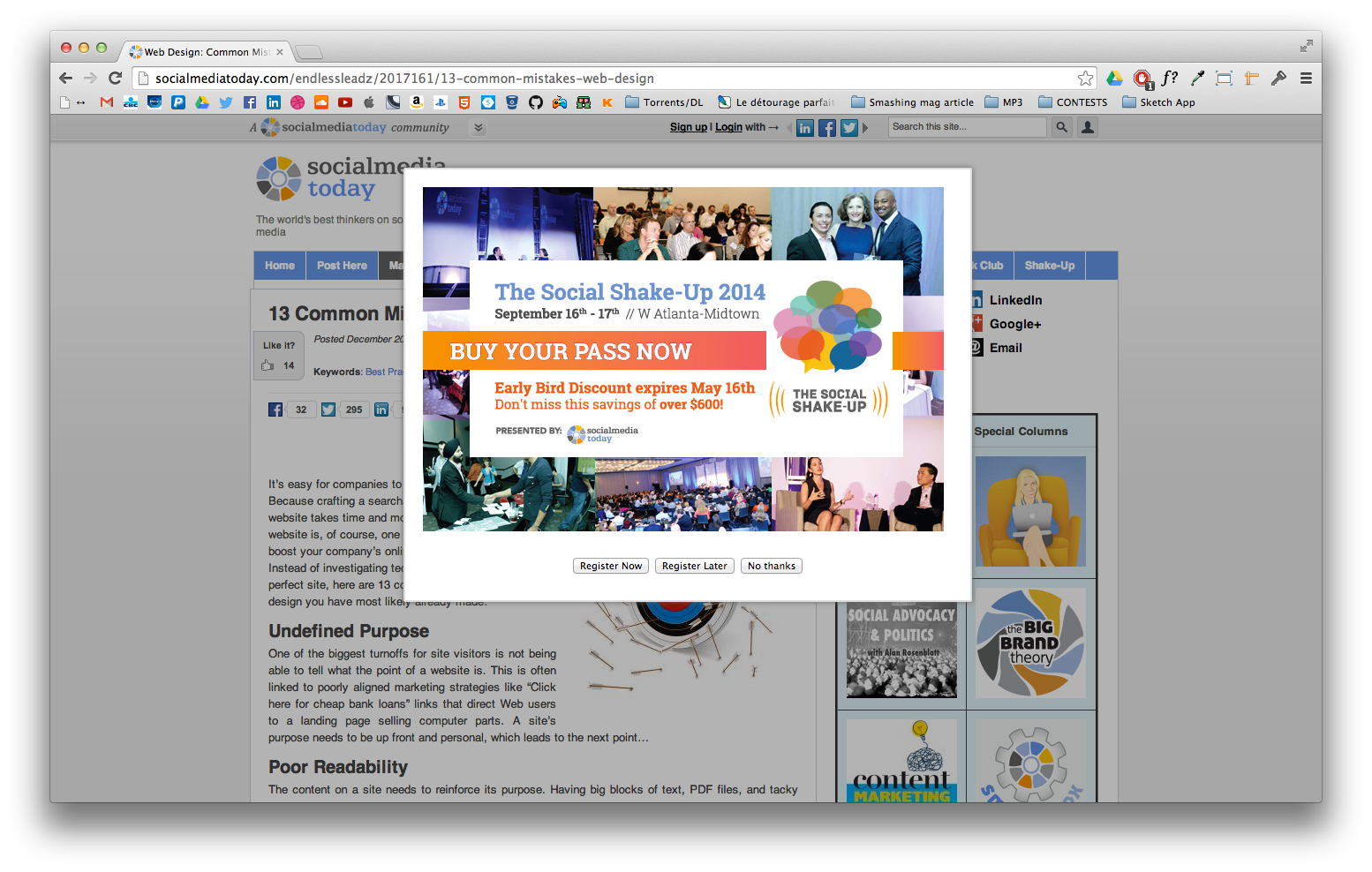Click the LinkedIn sidebar link

click(x=1015, y=300)
